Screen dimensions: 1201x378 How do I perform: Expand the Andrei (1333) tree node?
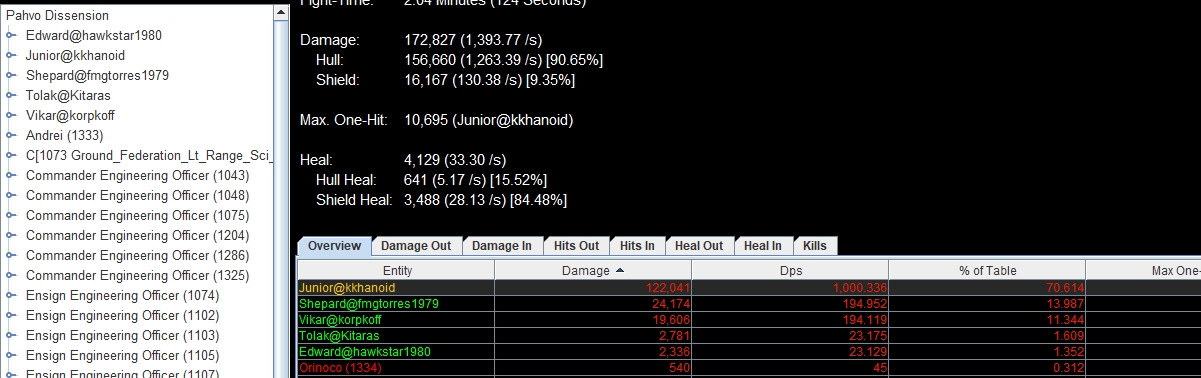click(x=11, y=136)
